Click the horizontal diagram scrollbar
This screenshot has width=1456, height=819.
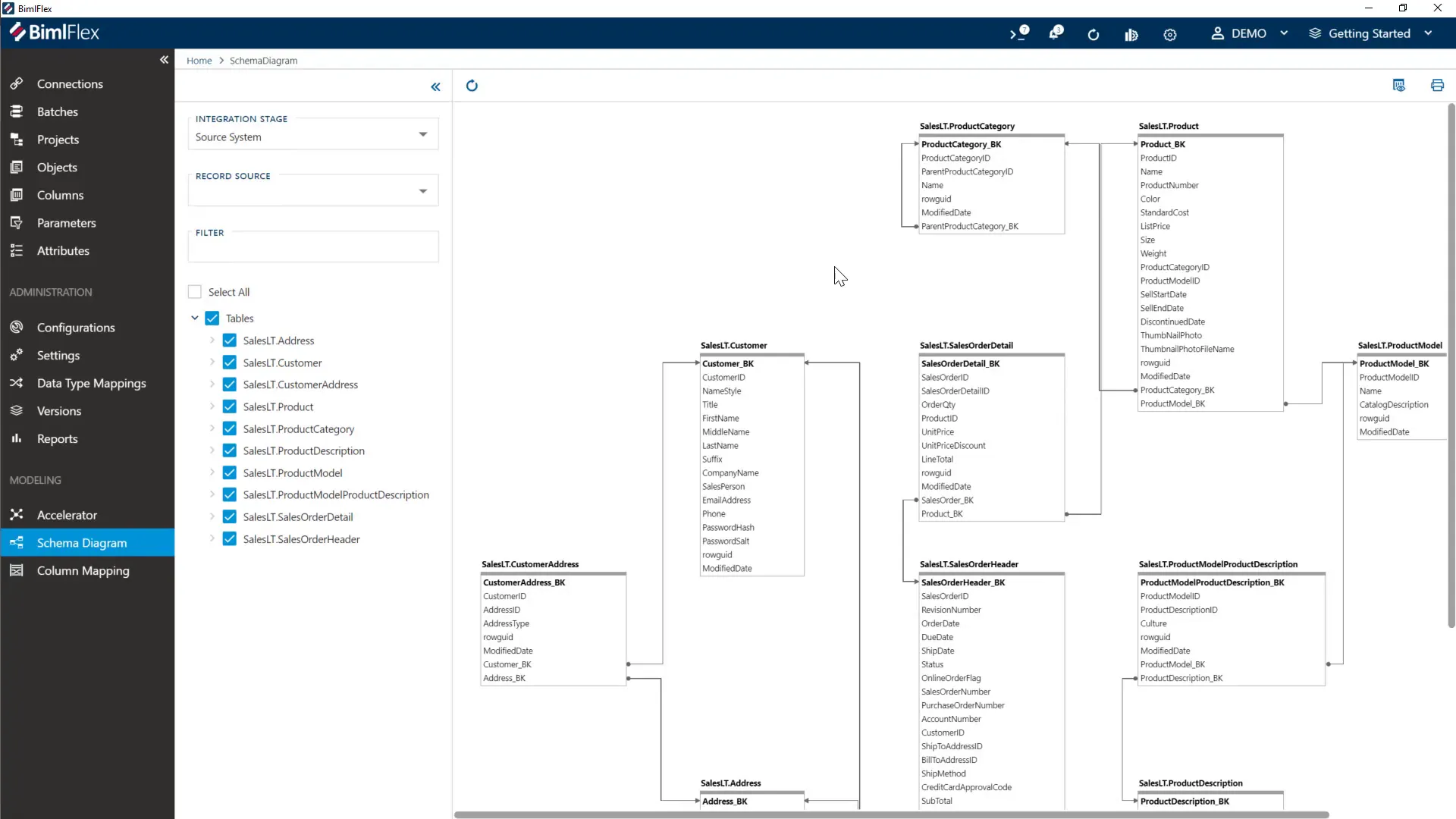891,814
